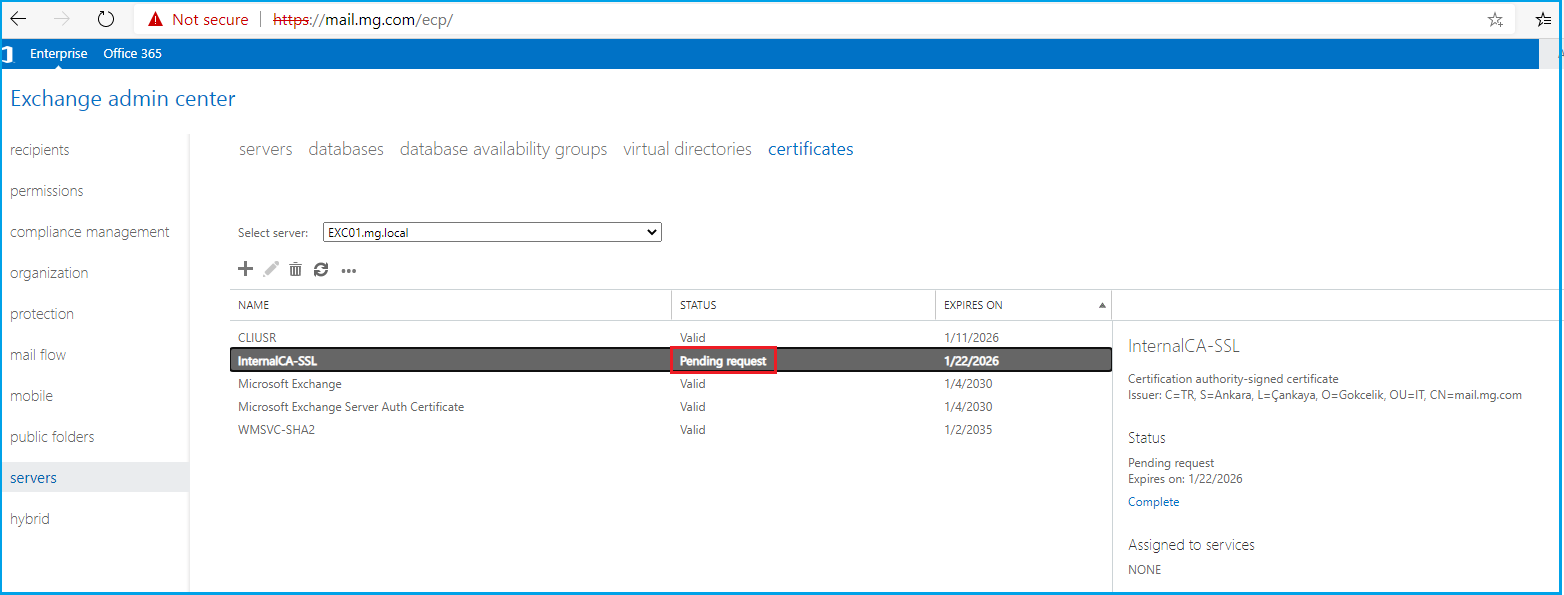Refresh the certificate list
Image resolution: width=1564 pixels, height=595 pixels.
pyautogui.click(x=321, y=269)
